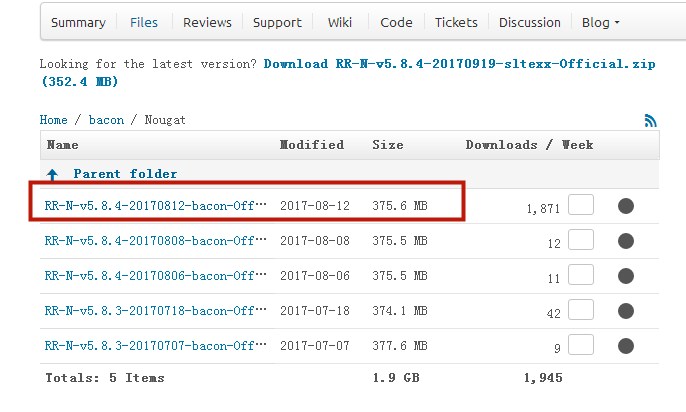This screenshot has width=686, height=412.
Task: Click info circle icon for 20170707 file
Action: [x=626, y=346]
